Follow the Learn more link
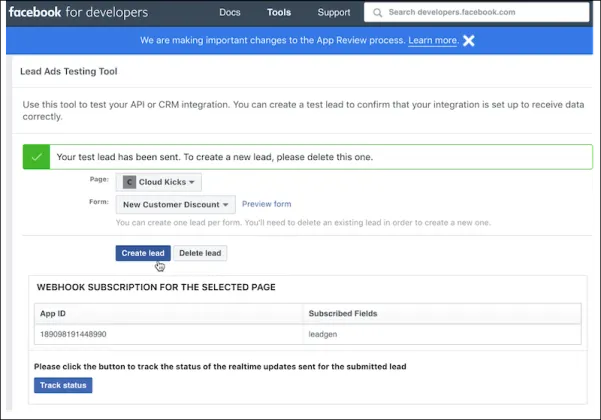Screen dimensions: 601x420 point(433,40)
